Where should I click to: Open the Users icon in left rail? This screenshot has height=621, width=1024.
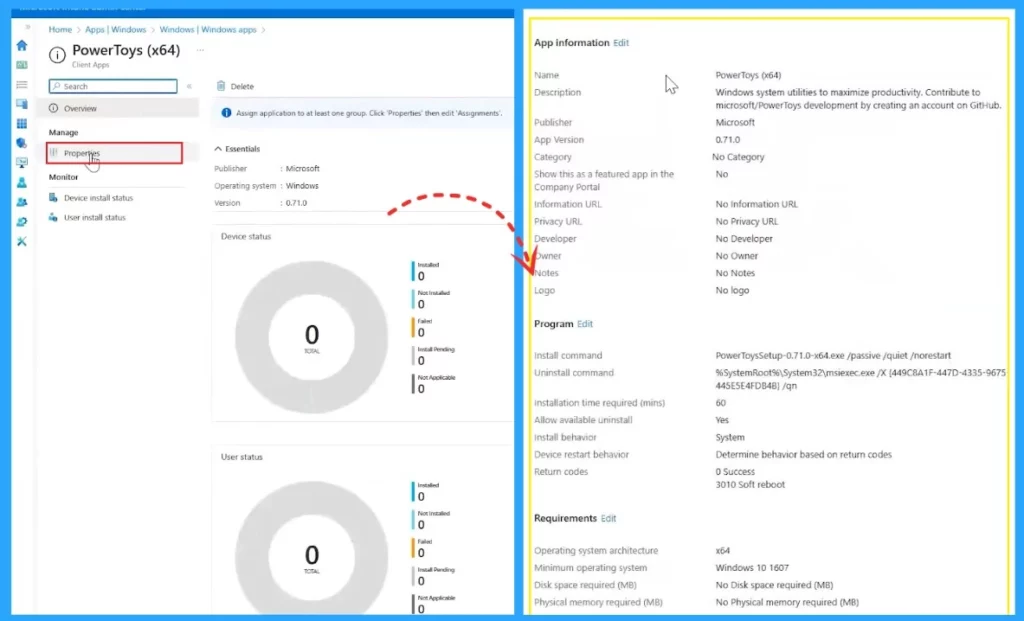[x=22, y=182]
